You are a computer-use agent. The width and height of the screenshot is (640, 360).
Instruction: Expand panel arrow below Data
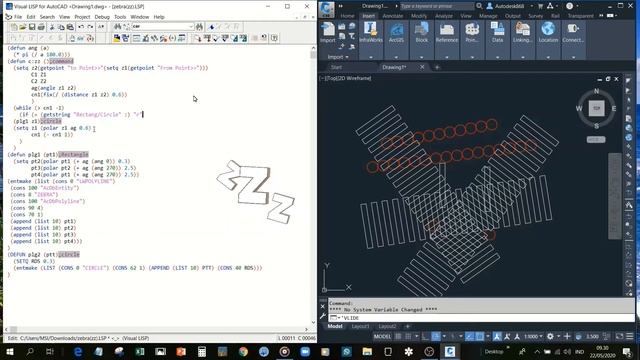click(x=497, y=57)
